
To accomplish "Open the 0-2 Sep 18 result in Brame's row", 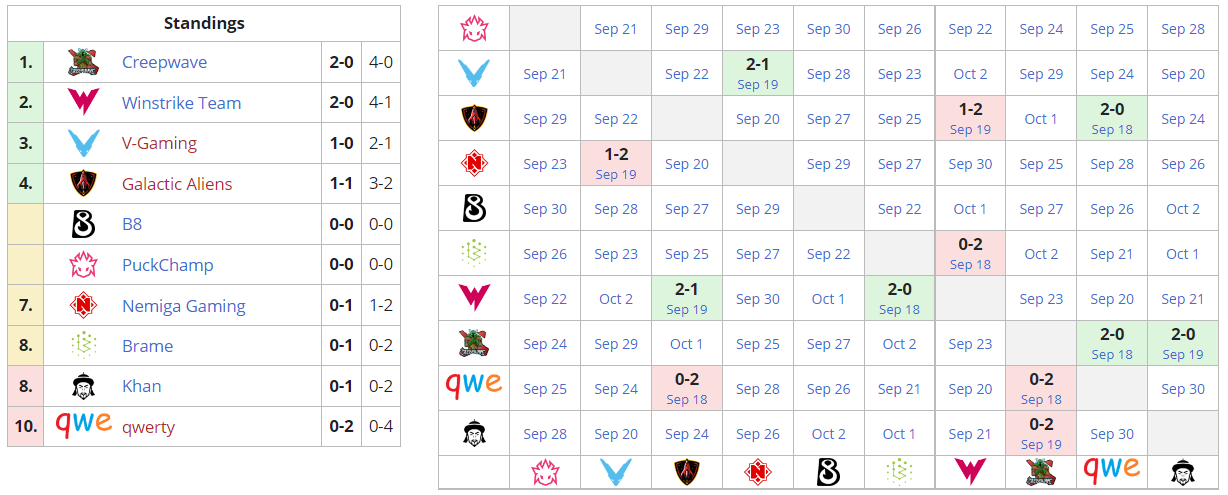I will tap(970, 253).
